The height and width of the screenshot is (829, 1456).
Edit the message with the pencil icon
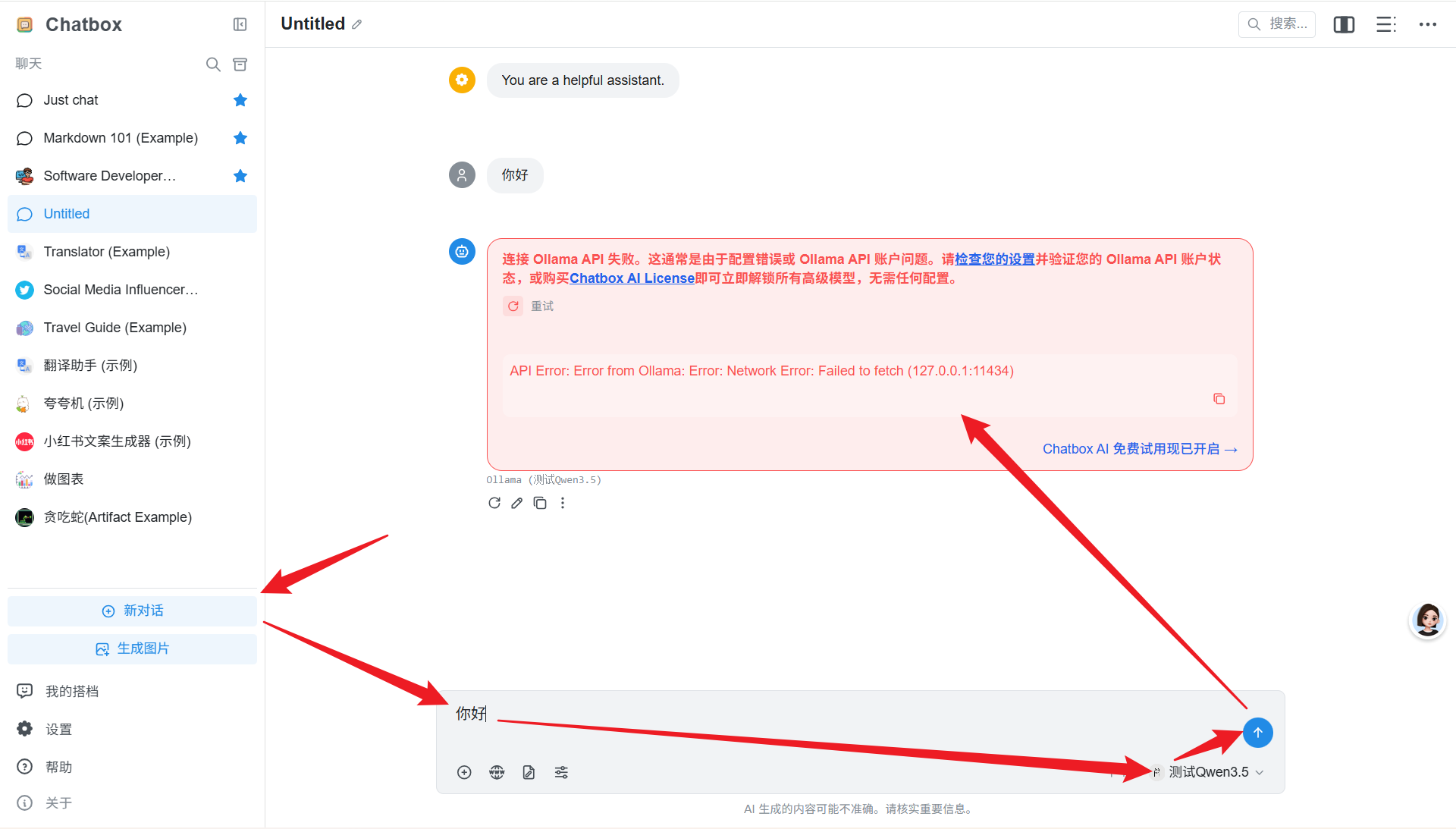pyautogui.click(x=516, y=503)
